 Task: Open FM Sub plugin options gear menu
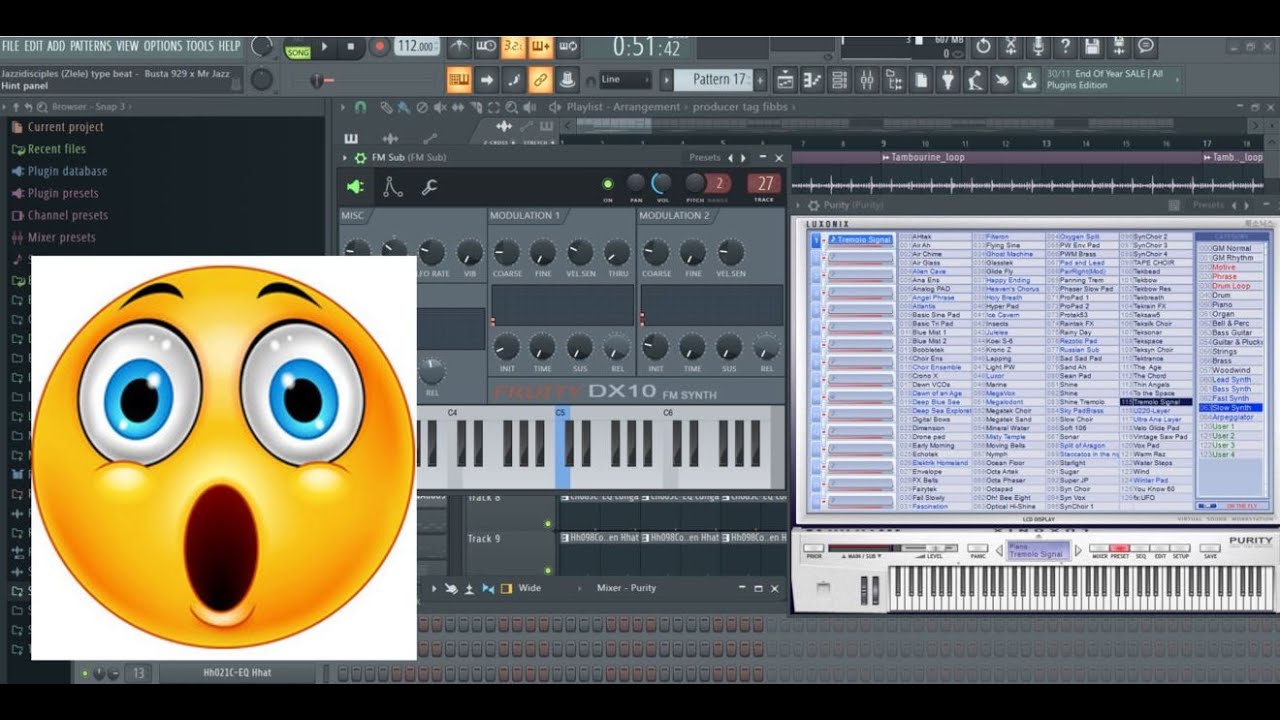pos(361,158)
